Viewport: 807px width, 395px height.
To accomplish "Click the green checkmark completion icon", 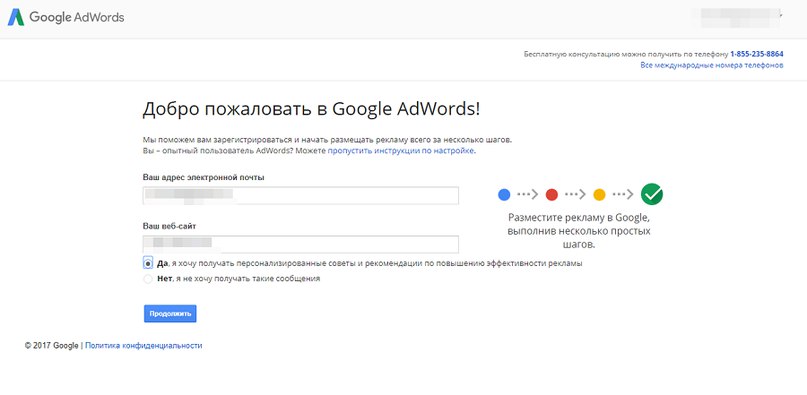I will coord(652,194).
